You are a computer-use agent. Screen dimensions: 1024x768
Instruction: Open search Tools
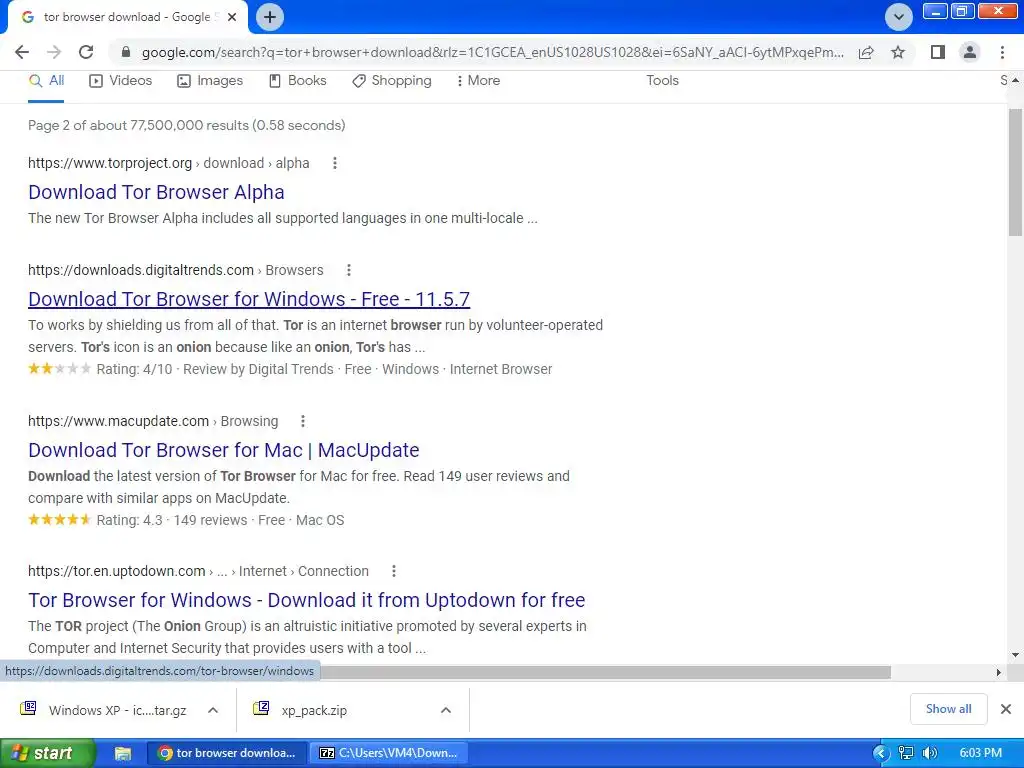[662, 81]
